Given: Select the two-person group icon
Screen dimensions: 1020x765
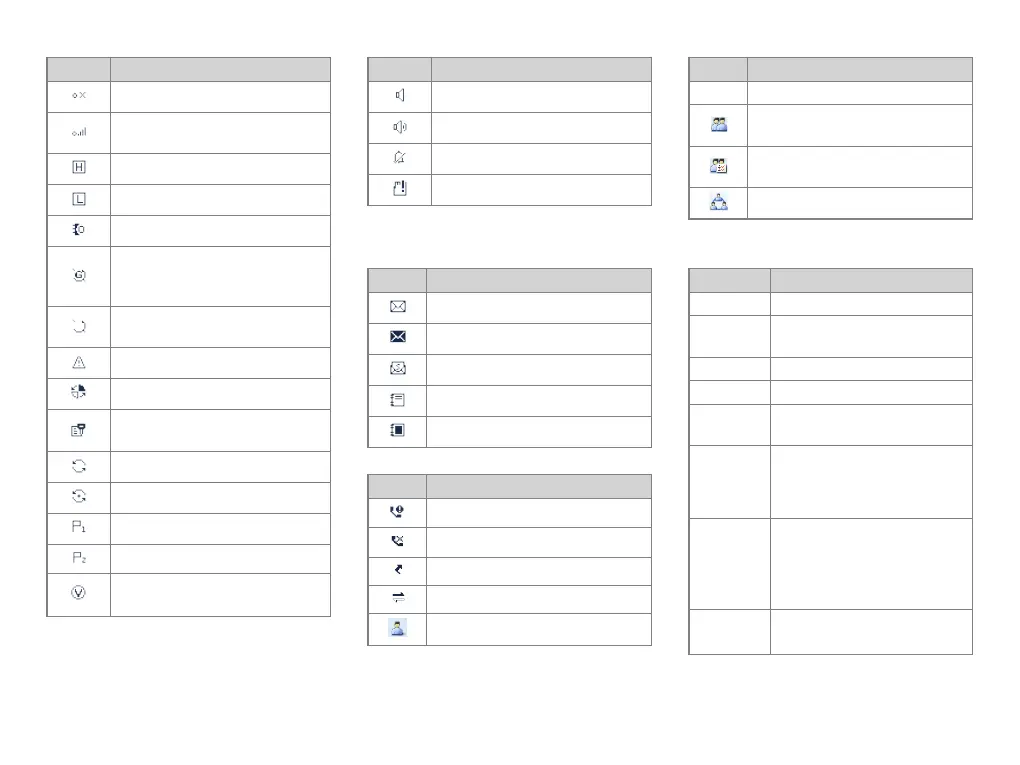Looking at the screenshot, I should point(719,124).
